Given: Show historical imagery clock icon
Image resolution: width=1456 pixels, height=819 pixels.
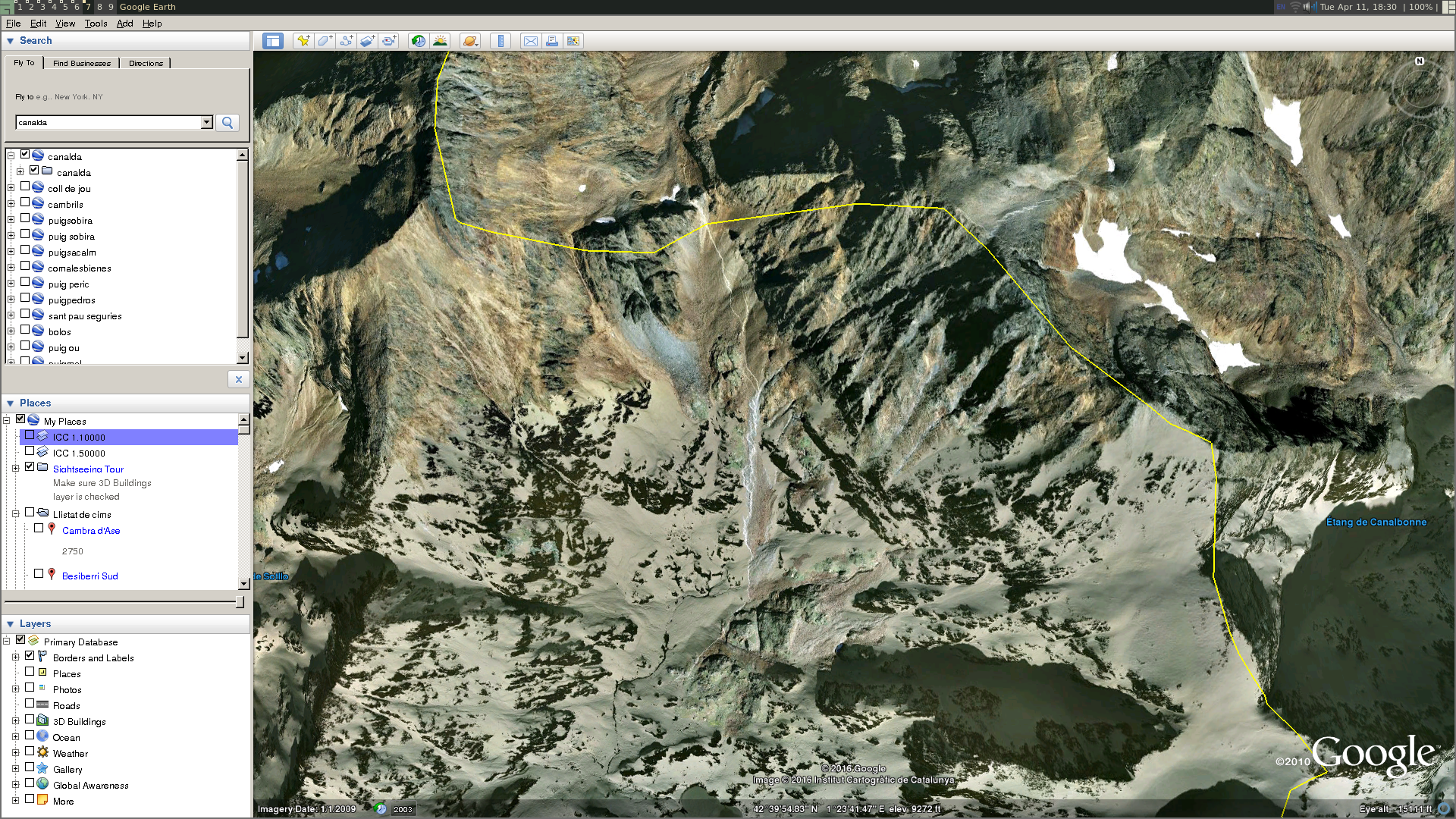Looking at the screenshot, I should [418, 41].
